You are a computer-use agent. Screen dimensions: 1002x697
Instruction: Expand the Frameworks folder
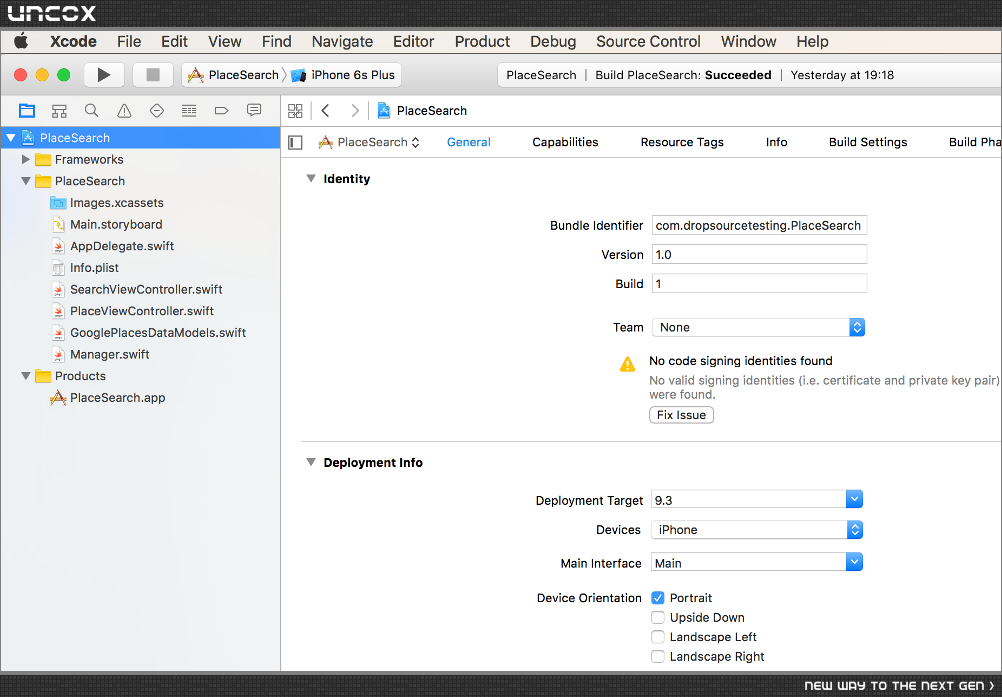click(26, 159)
